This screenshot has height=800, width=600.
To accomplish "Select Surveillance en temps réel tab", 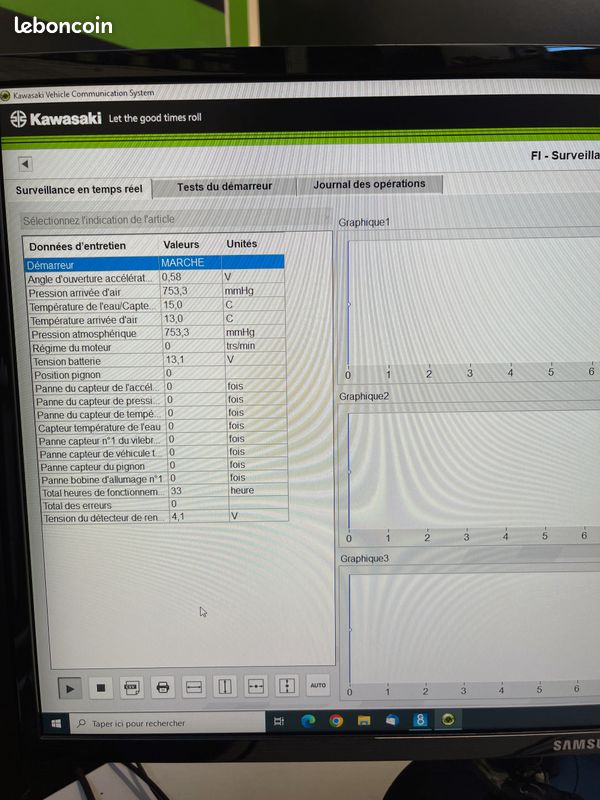I will [x=79, y=189].
